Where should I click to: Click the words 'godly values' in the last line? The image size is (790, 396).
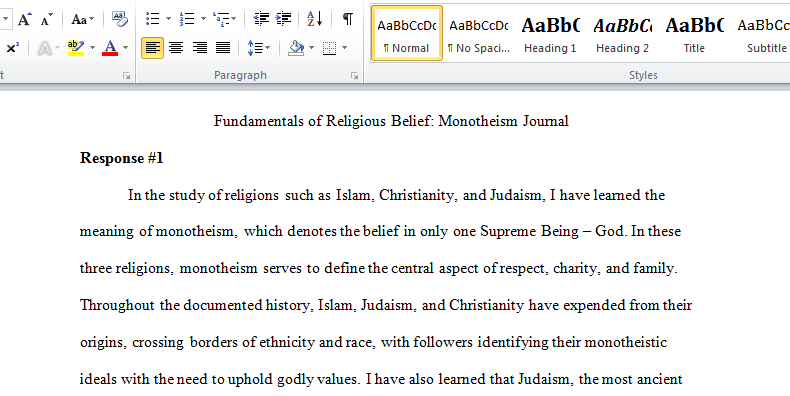point(318,379)
